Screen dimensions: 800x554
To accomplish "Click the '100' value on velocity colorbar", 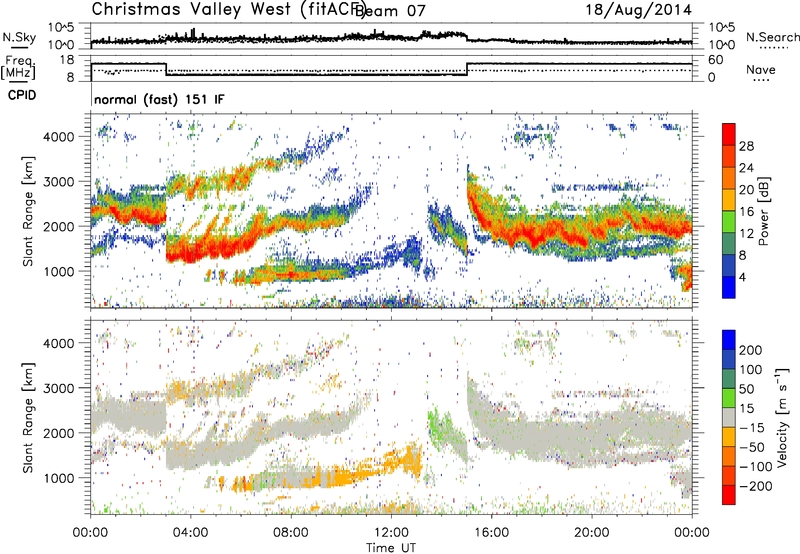I will (x=751, y=369).
